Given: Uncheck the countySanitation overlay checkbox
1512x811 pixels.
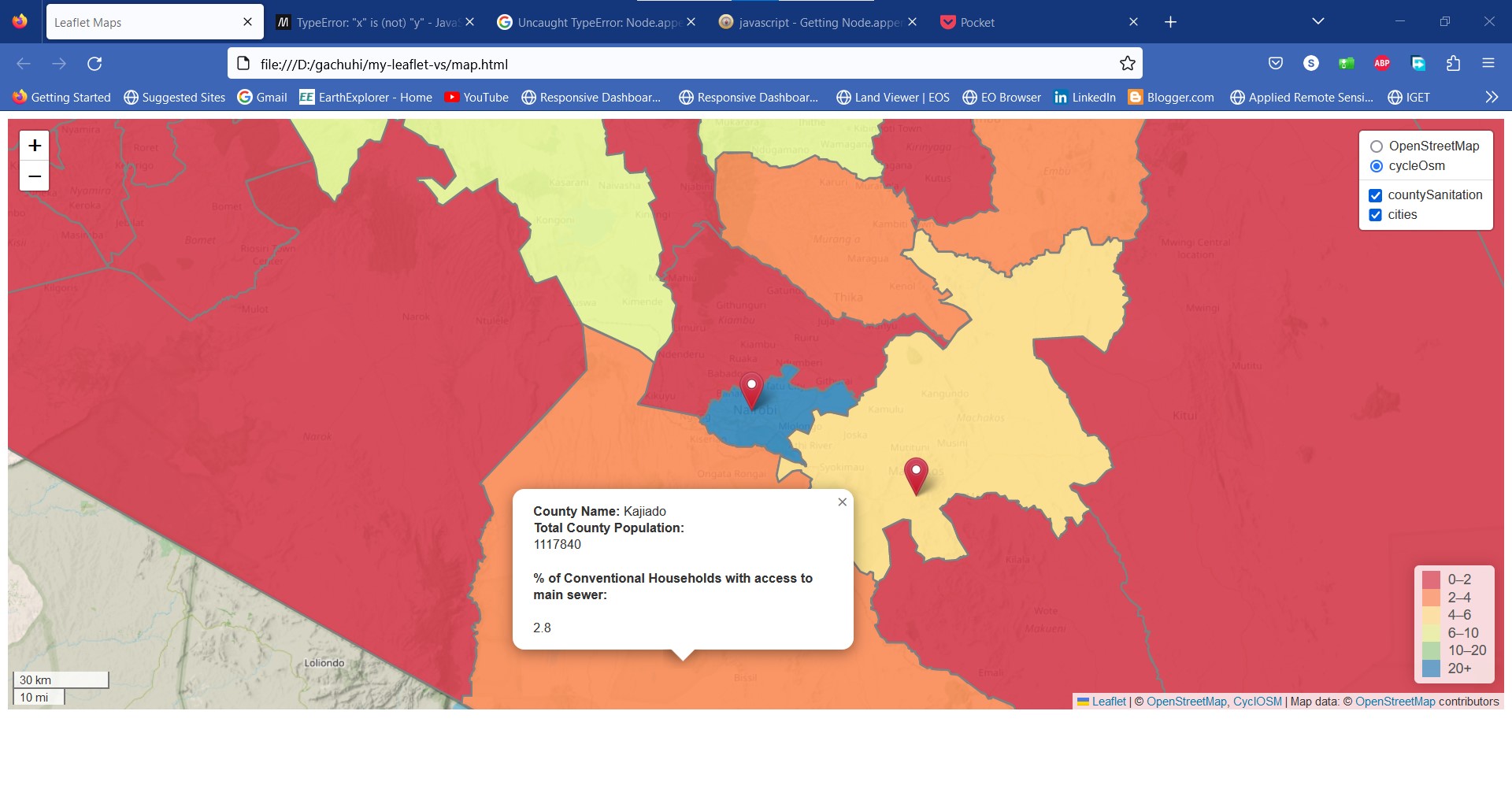Looking at the screenshot, I should [1376, 195].
